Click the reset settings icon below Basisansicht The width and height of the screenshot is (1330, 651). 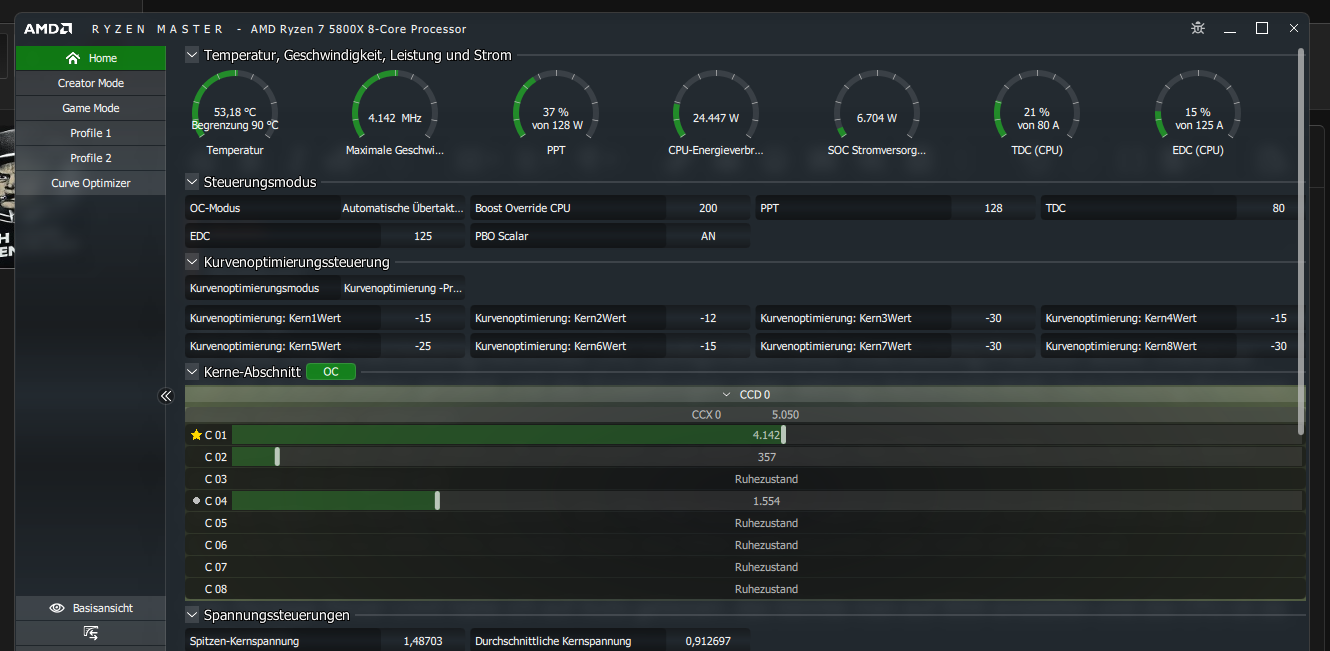click(91, 633)
